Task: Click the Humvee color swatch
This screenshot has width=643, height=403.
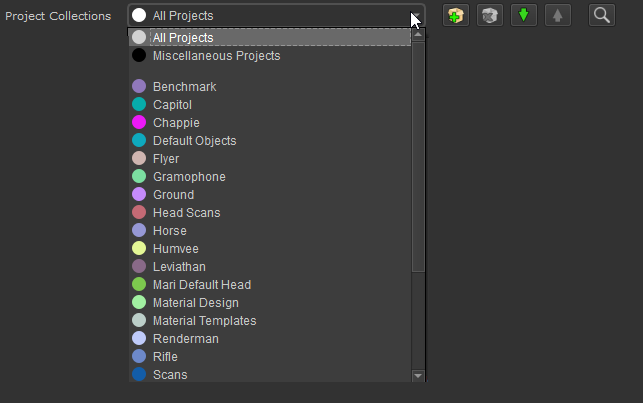Action: [139, 249]
